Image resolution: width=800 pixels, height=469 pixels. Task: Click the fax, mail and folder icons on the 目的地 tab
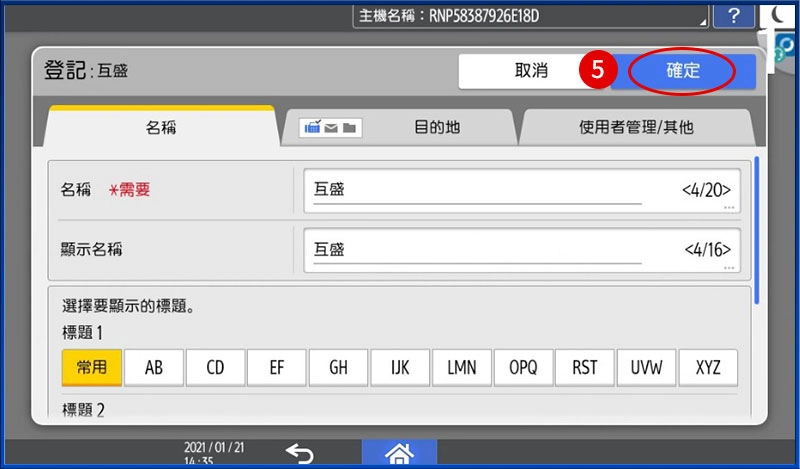[x=331, y=128]
